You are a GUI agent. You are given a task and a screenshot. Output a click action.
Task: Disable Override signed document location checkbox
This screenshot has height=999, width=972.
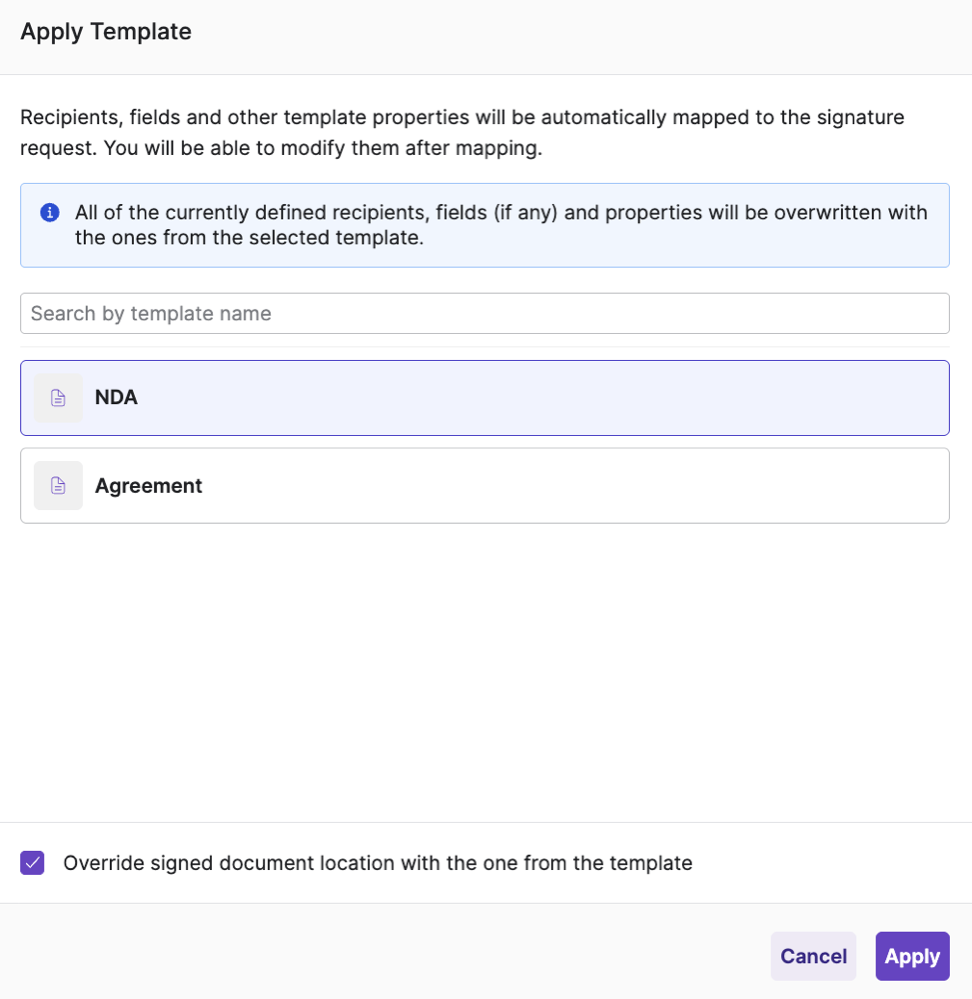[32, 862]
